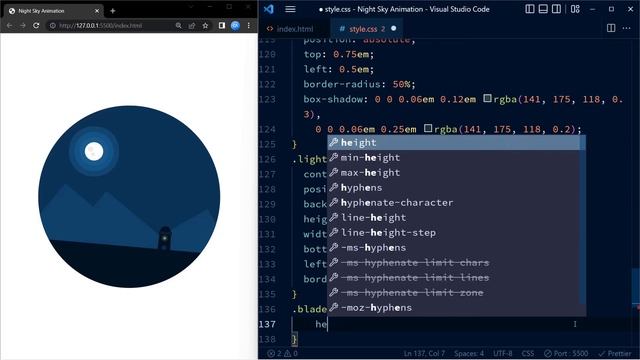Click Live Server 'Port : 5500' status
This screenshot has height=360, width=640.
(x=566, y=353)
